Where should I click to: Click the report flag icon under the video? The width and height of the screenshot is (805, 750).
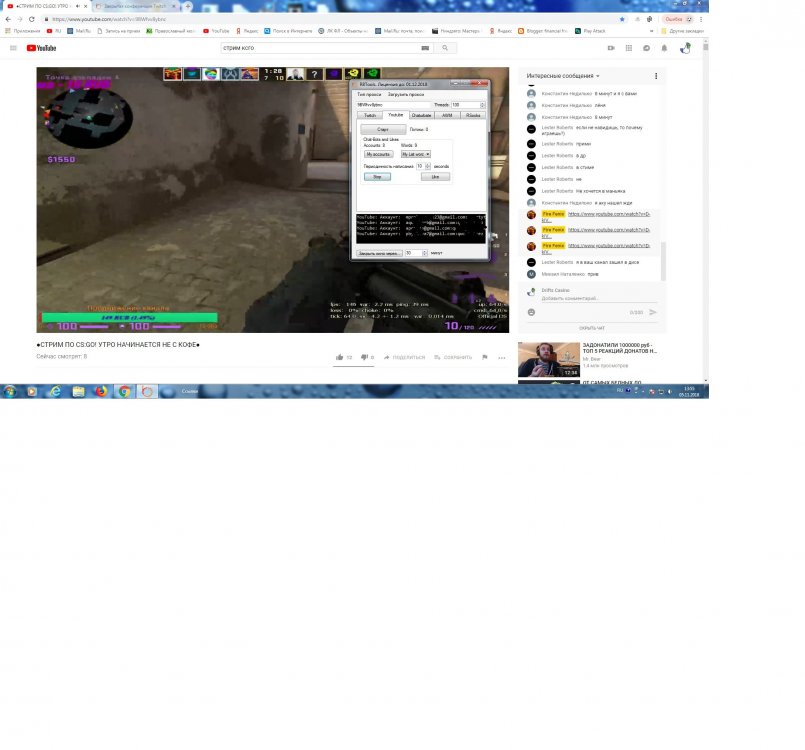click(x=485, y=357)
